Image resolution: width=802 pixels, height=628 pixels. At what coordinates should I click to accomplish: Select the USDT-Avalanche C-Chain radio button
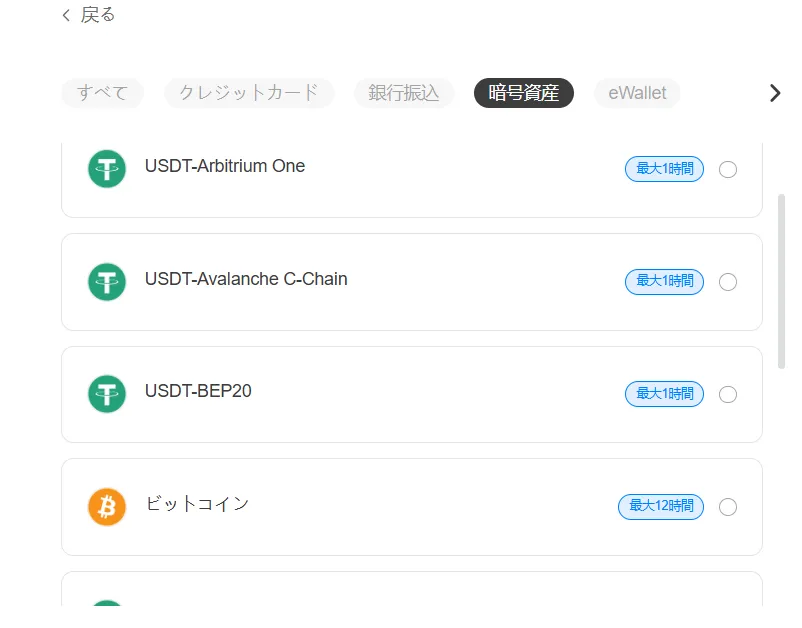[728, 282]
